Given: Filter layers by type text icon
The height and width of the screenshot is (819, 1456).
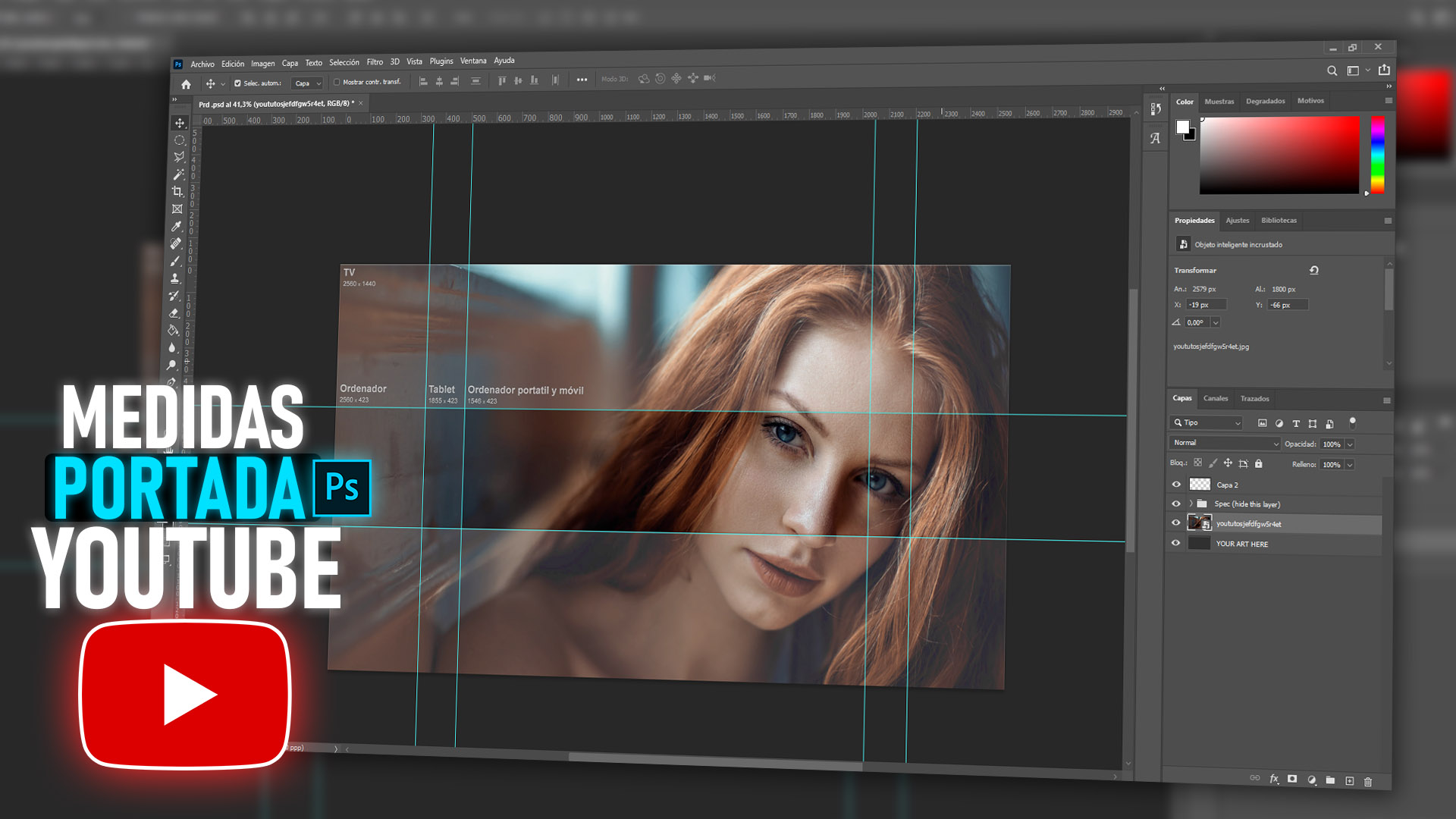Looking at the screenshot, I should pyautogui.click(x=1296, y=424).
